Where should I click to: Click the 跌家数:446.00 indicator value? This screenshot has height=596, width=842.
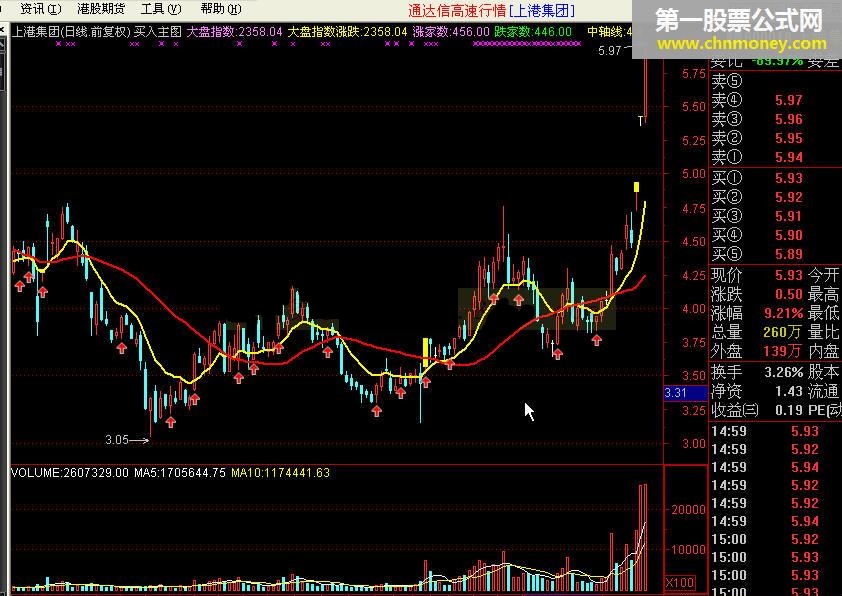click(533, 32)
